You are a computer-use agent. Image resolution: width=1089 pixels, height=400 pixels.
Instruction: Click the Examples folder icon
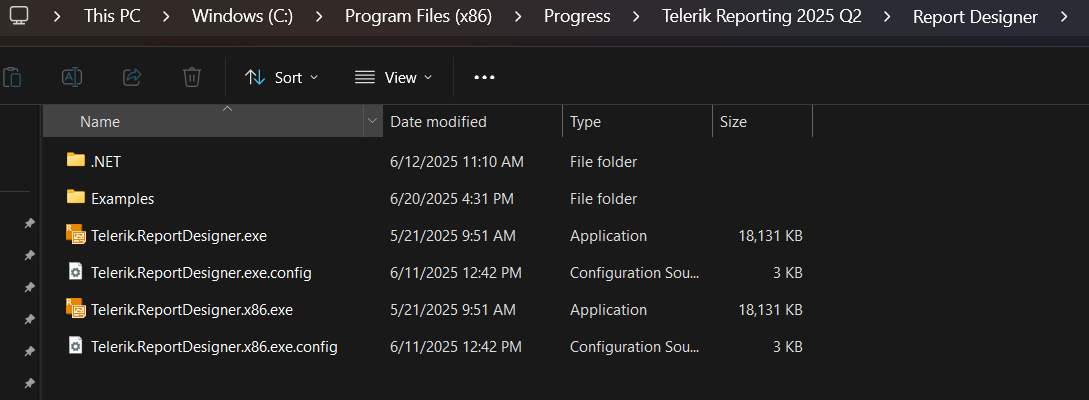tap(75, 198)
